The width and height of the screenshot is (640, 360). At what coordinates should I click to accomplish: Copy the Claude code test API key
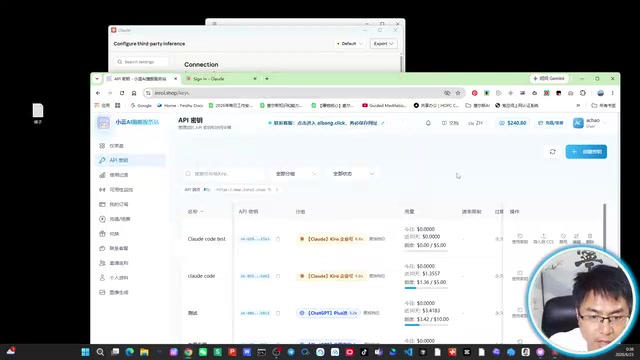pyautogui.click(x=278, y=239)
